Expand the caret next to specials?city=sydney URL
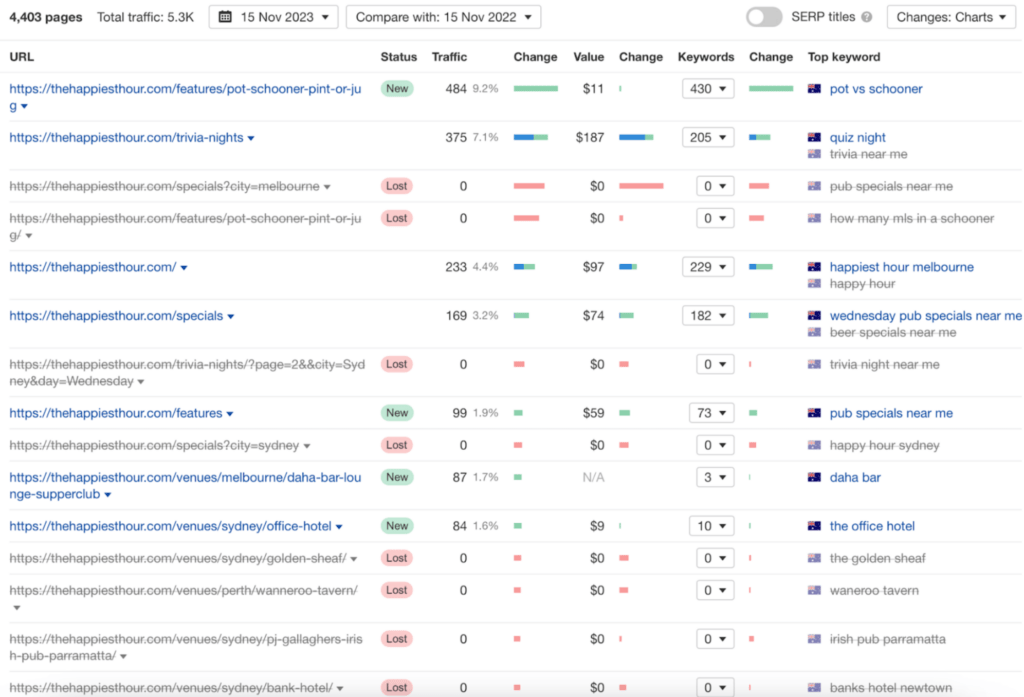 click(x=307, y=446)
